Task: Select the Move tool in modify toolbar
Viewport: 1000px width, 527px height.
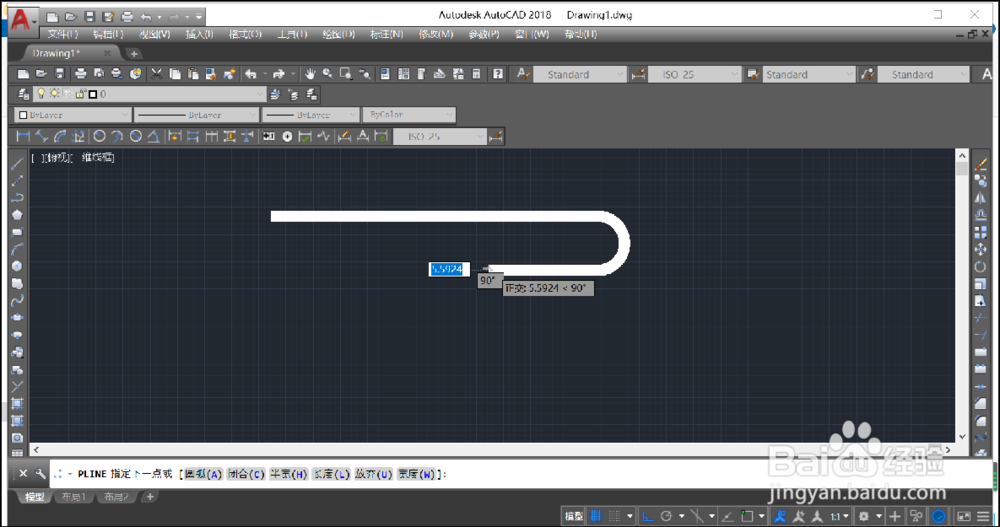Action: pyautogui.click(x=980, y=249)
